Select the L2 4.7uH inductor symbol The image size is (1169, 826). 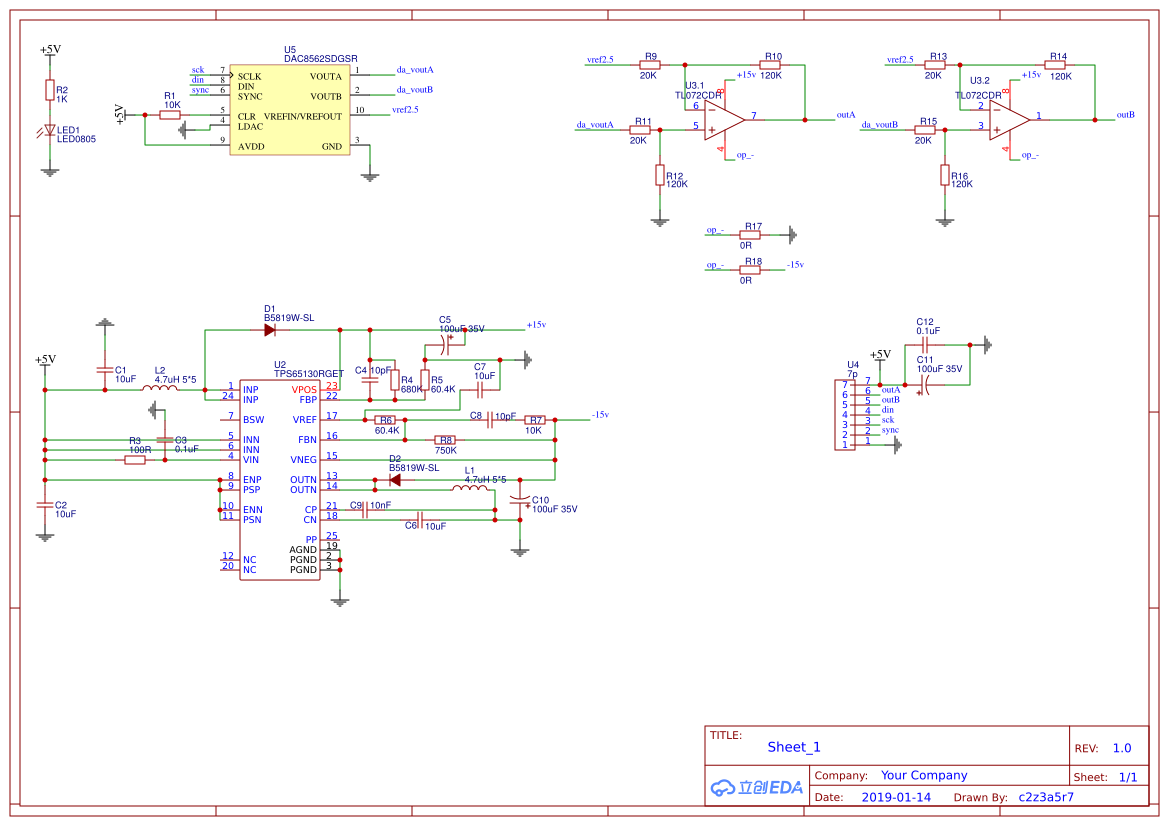coord(160,389)
